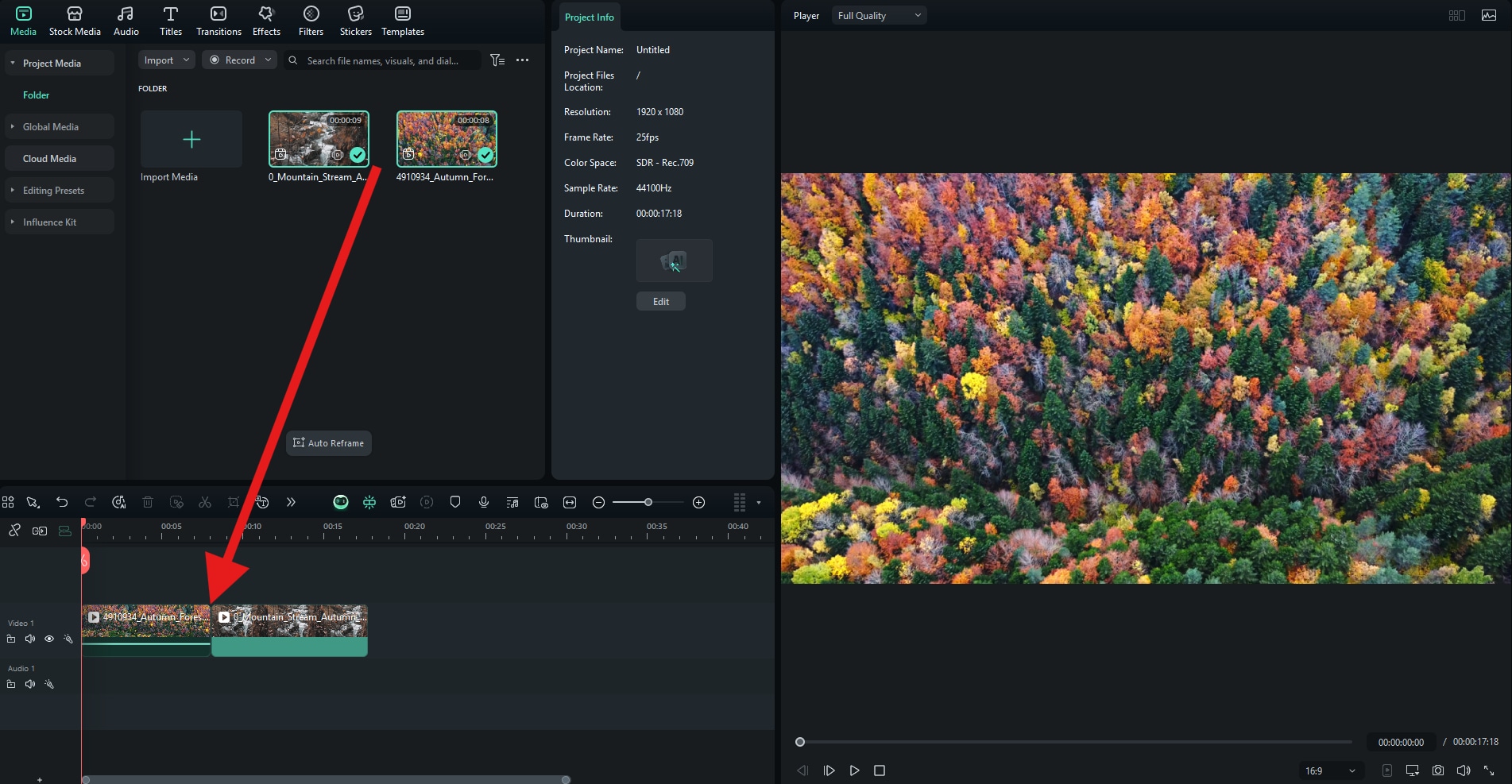The image size is (1512, 784).
Task: Click the green smart snapping icon
Action: tap(369, 502)
